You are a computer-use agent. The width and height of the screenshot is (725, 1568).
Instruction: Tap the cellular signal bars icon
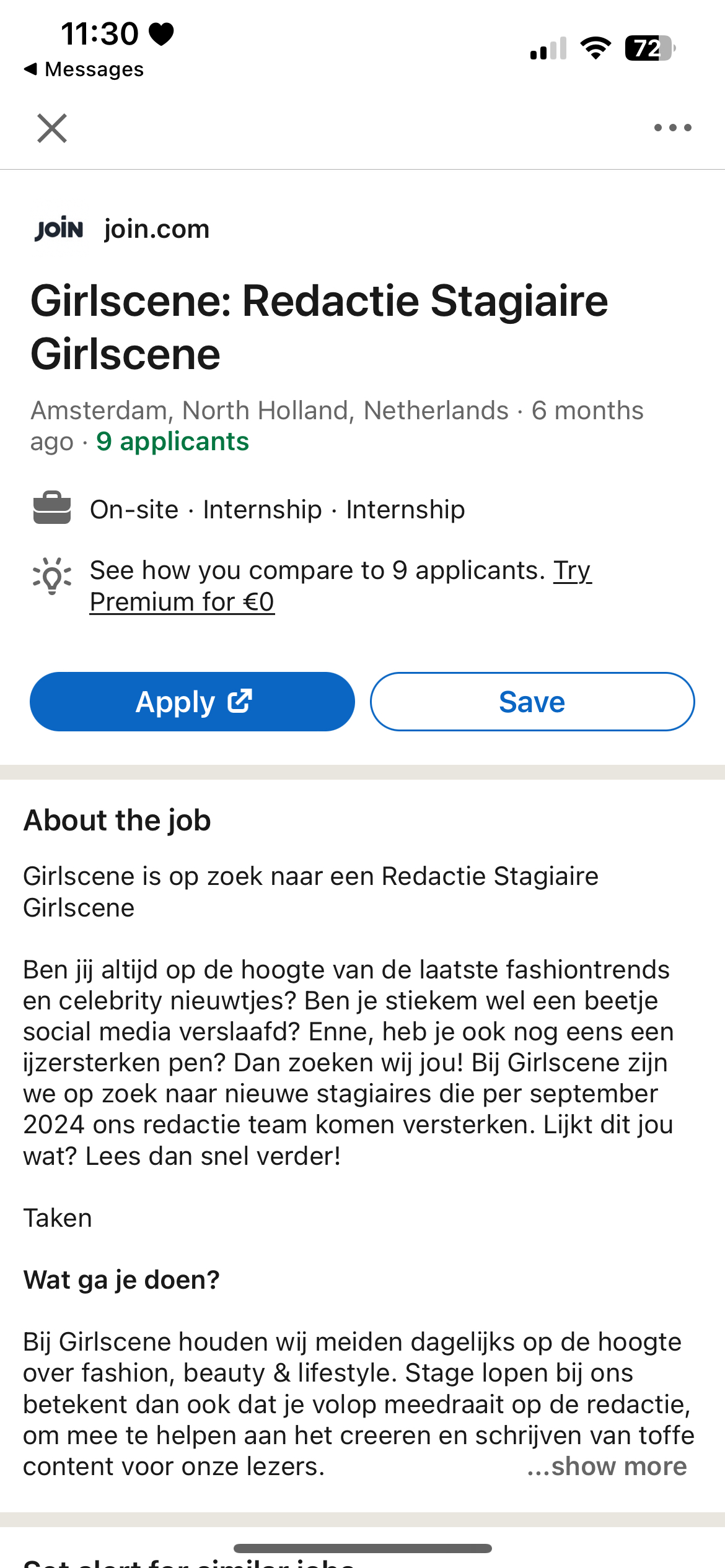pos(548,48)
